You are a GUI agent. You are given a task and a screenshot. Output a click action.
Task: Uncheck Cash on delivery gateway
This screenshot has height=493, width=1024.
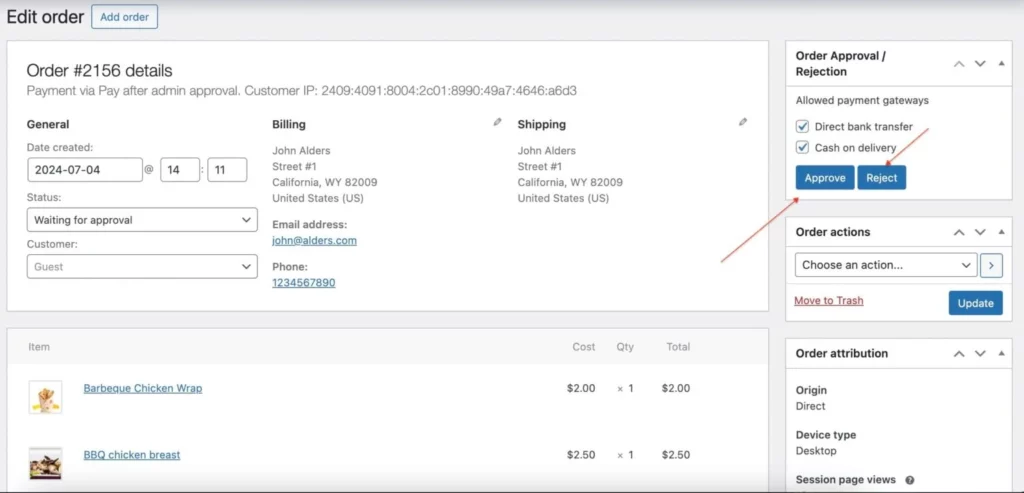click(802, 148)
